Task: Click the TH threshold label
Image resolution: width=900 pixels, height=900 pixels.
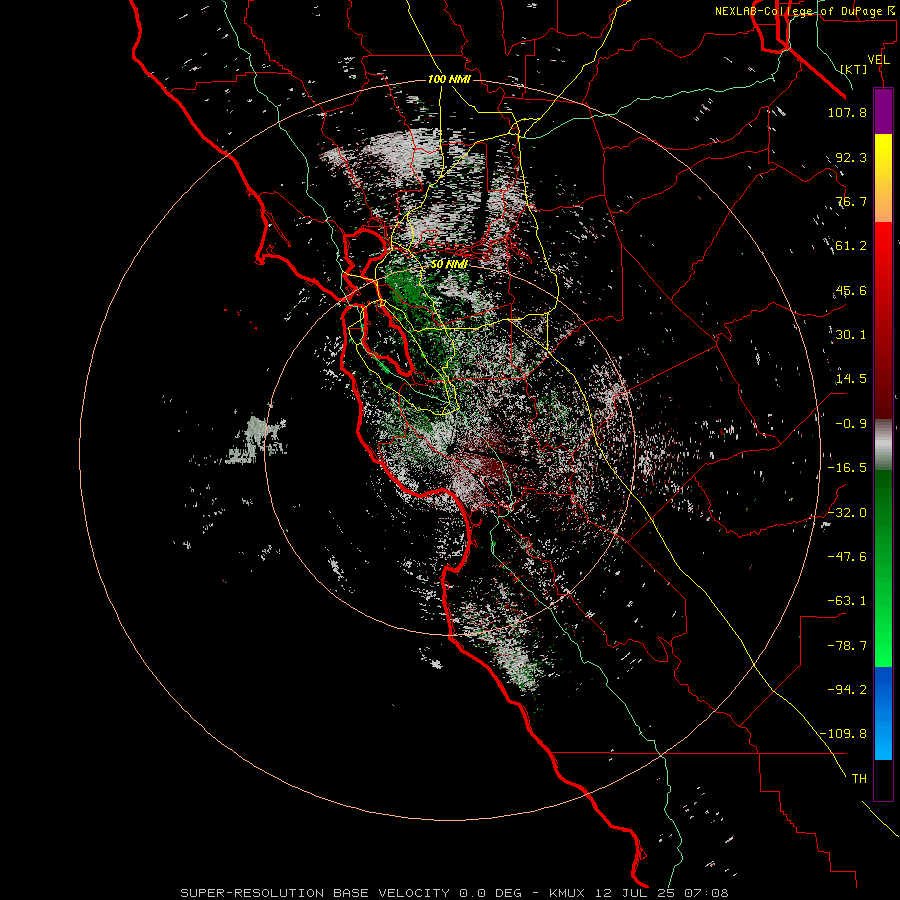Action: tap(859, 779)
